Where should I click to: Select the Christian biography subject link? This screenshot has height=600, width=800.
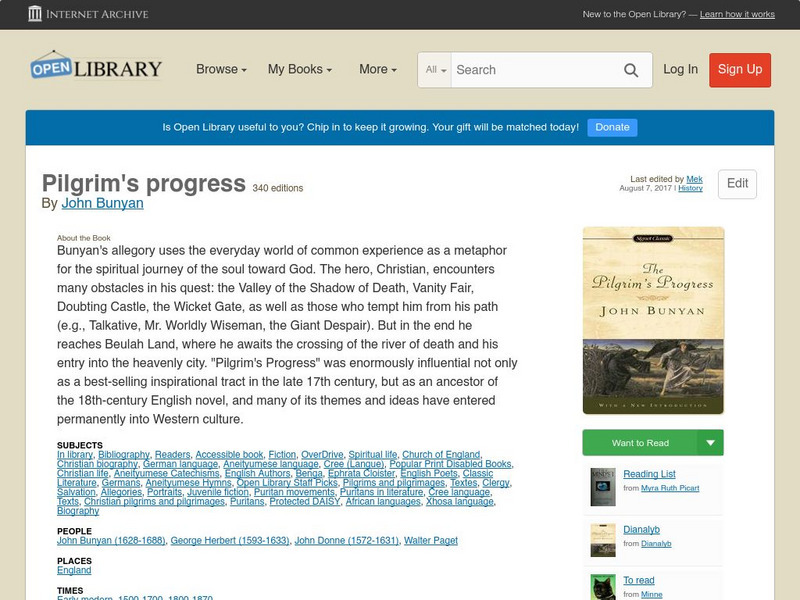coord(97,464)
